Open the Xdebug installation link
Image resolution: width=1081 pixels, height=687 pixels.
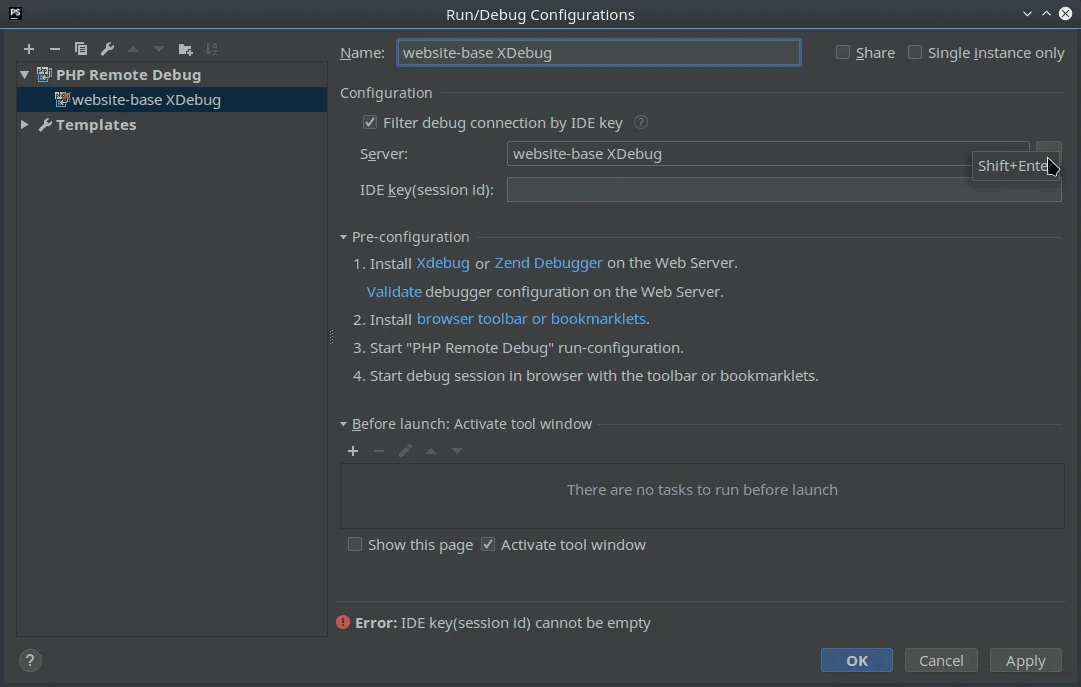point(443,263)
